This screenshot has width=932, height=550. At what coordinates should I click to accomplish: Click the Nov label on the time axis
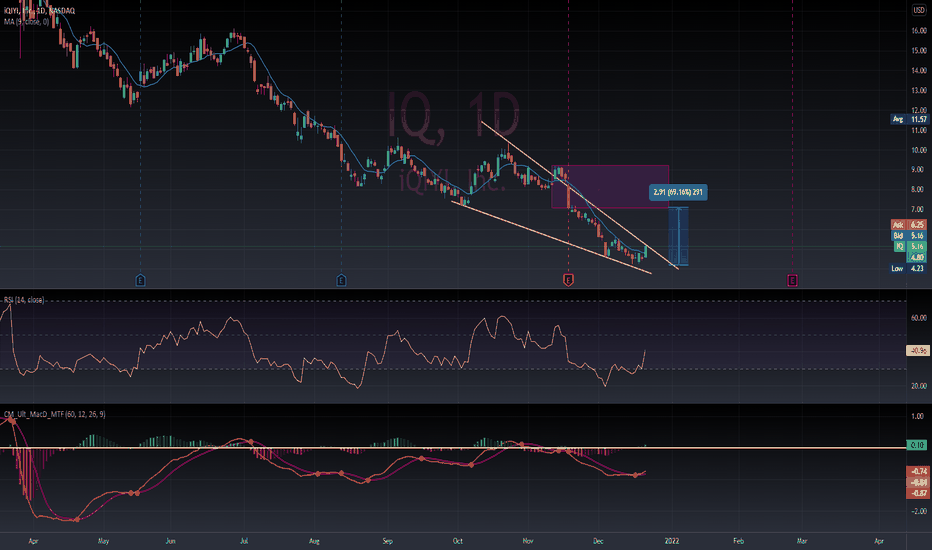[528, 541]
